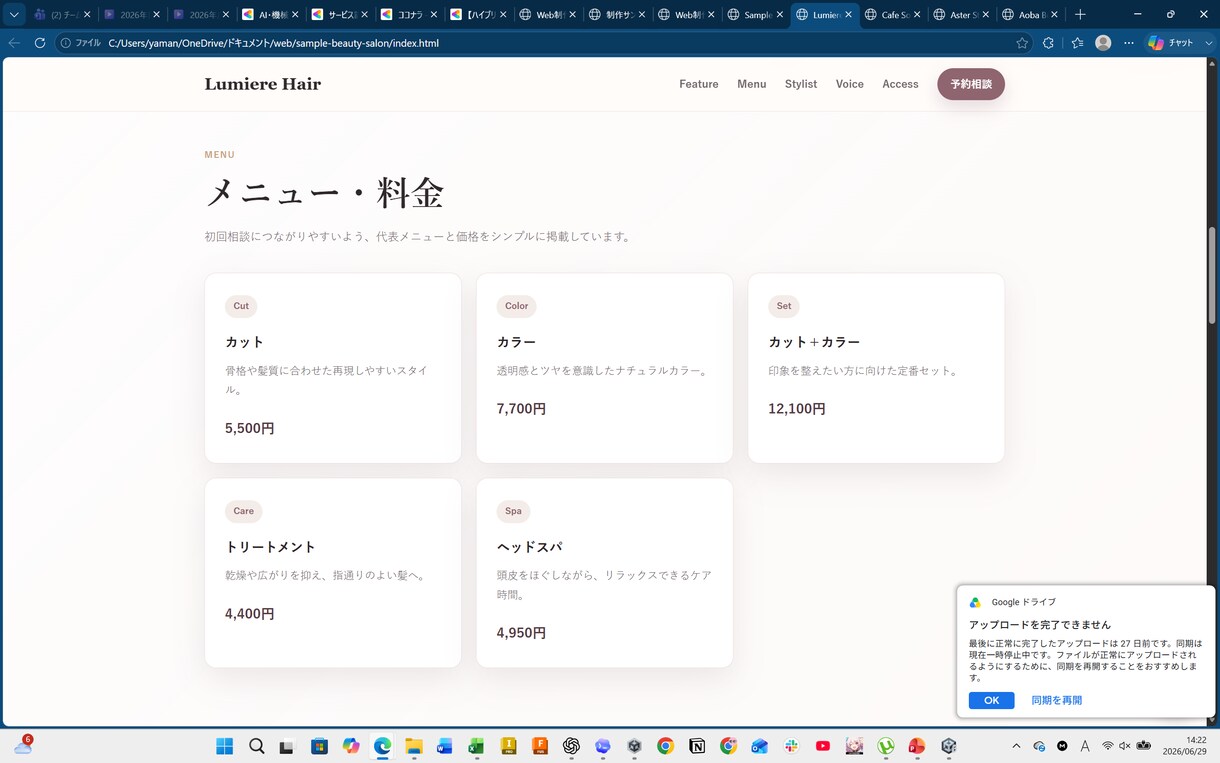Open File Explorer from taskbar
Viewport: 1220px width, 763px height.
point(414,746)
